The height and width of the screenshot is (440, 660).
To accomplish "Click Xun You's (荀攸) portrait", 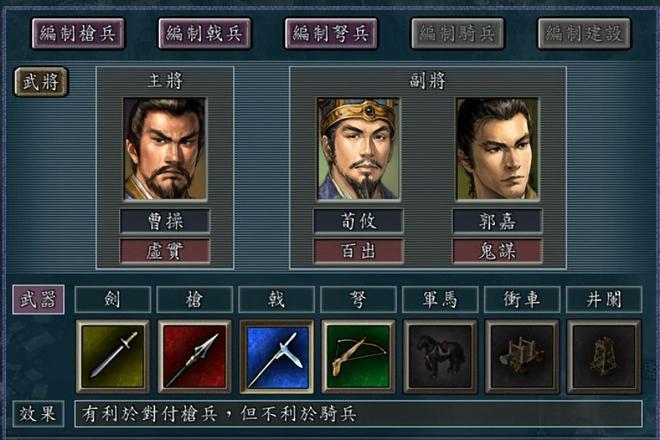I will pos(358,149).
